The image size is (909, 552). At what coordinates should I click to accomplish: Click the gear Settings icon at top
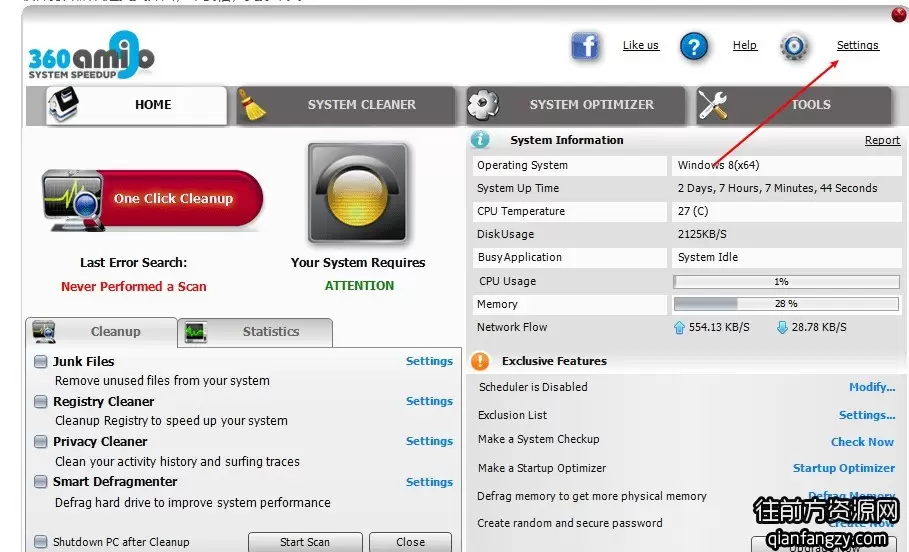794,46
